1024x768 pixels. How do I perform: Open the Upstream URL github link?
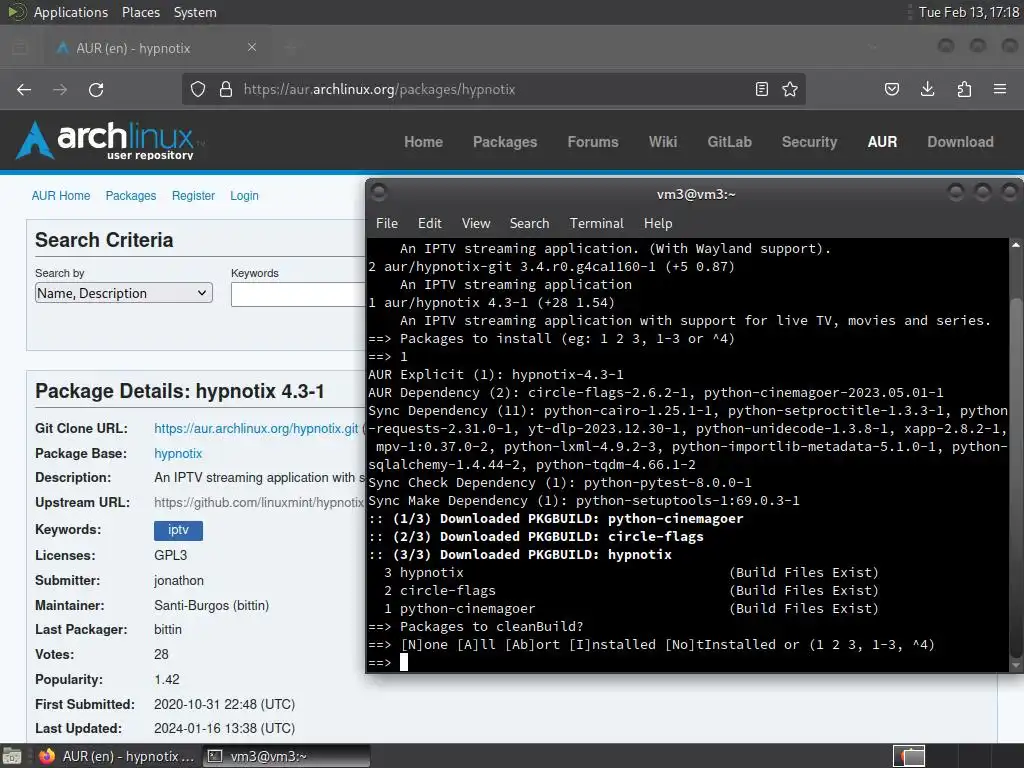click(x=259, y=502)
